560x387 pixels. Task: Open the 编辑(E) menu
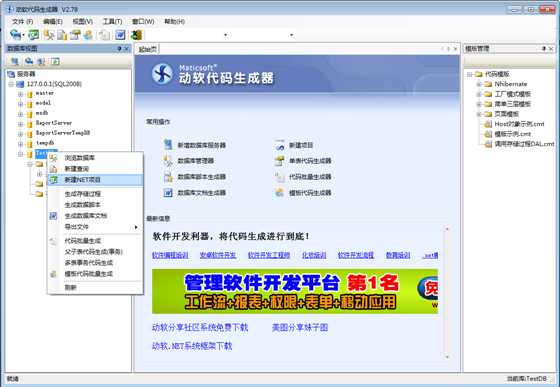(x=53, y=22)
